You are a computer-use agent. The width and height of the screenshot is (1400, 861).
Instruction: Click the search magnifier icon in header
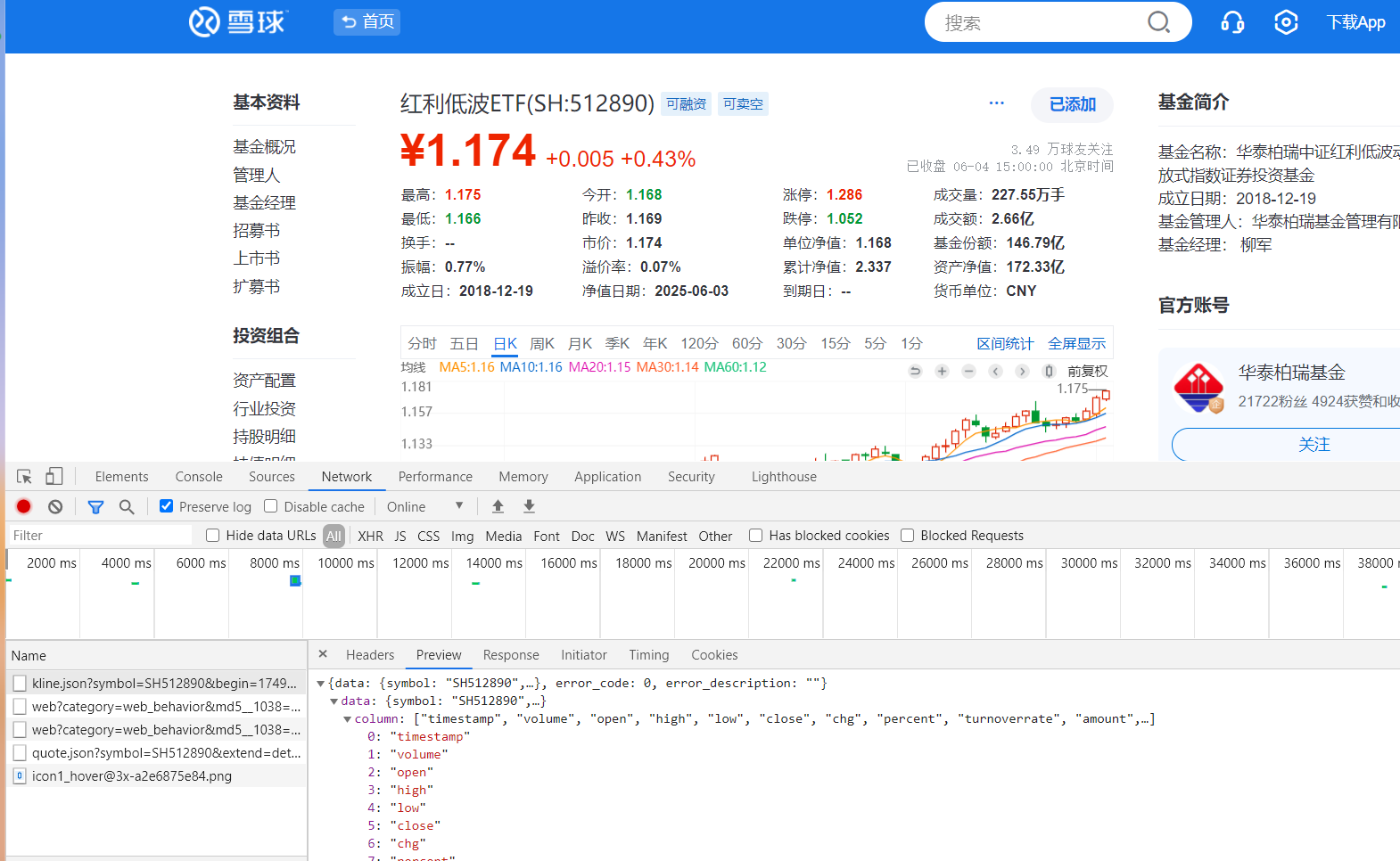click(x=1158, y=22)
